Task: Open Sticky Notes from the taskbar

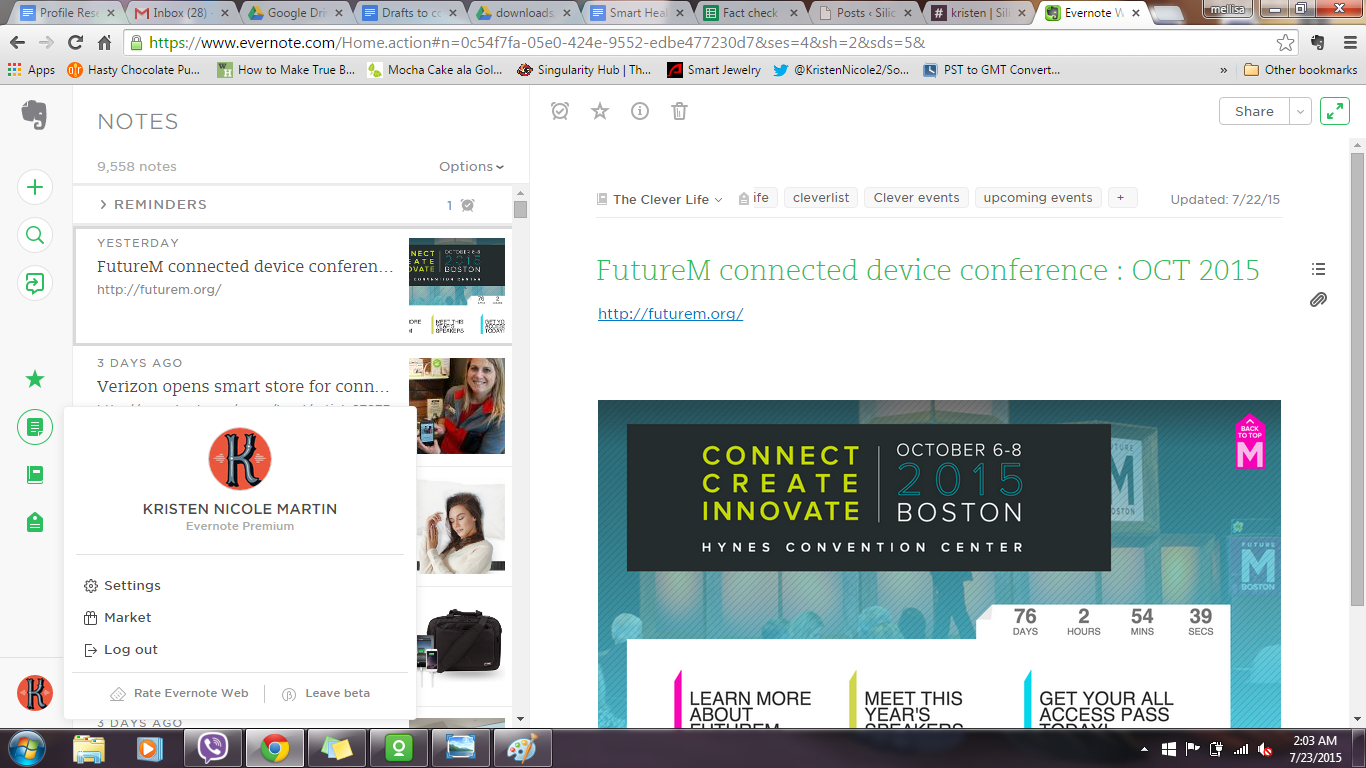Action: point(336,748)
